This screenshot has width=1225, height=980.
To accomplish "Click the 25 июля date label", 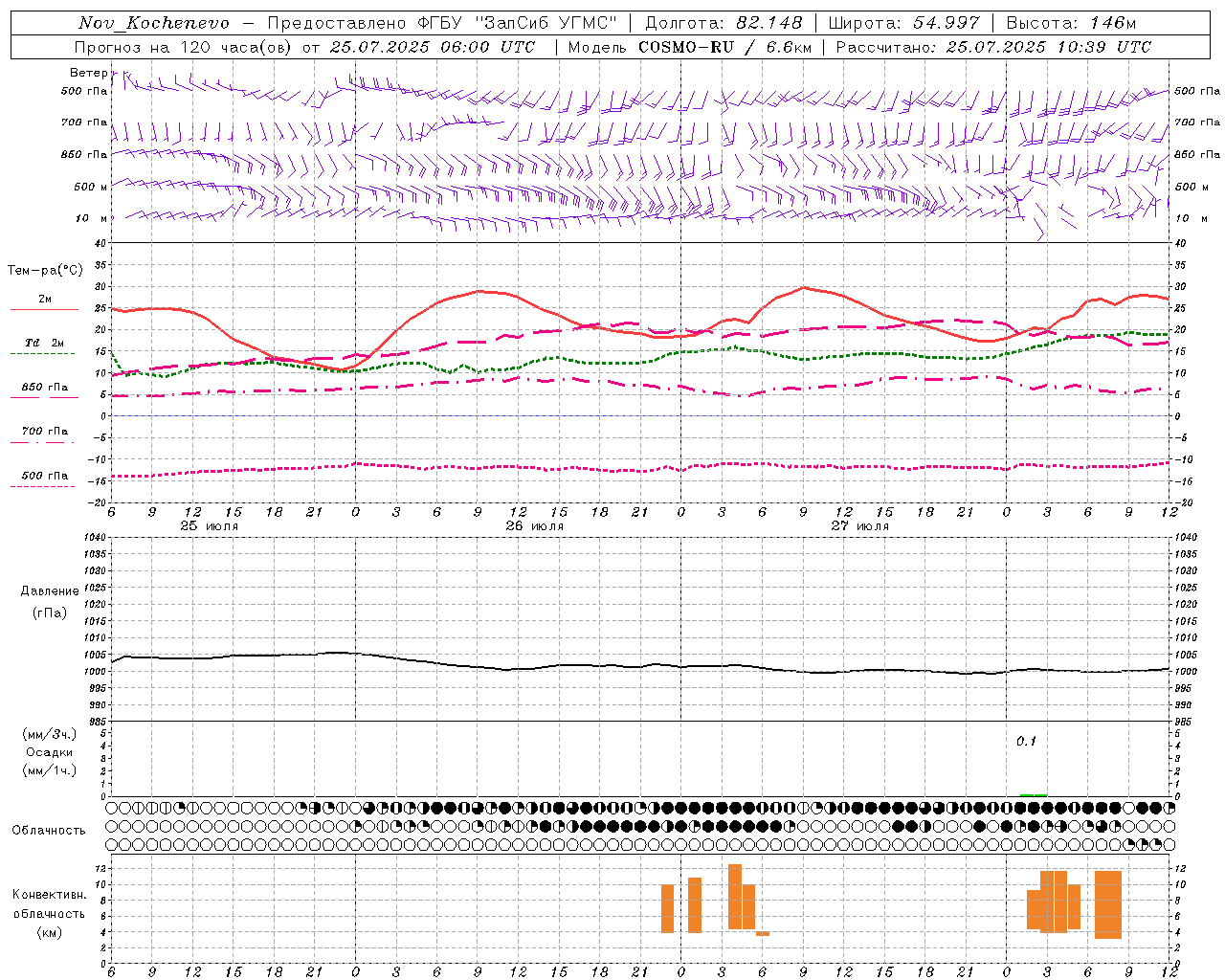I will pos(210,526).
